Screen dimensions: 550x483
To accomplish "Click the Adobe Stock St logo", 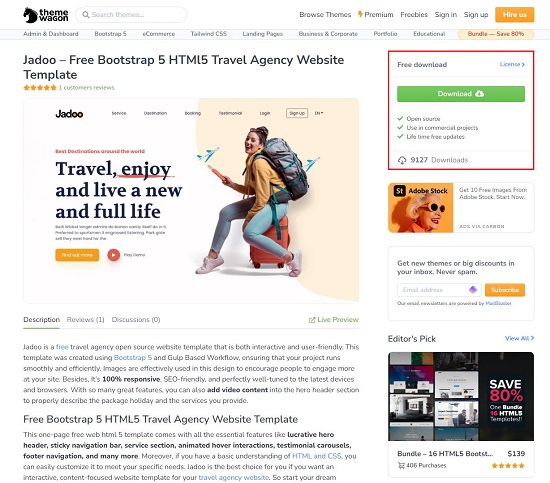I will tap(399, 191).
